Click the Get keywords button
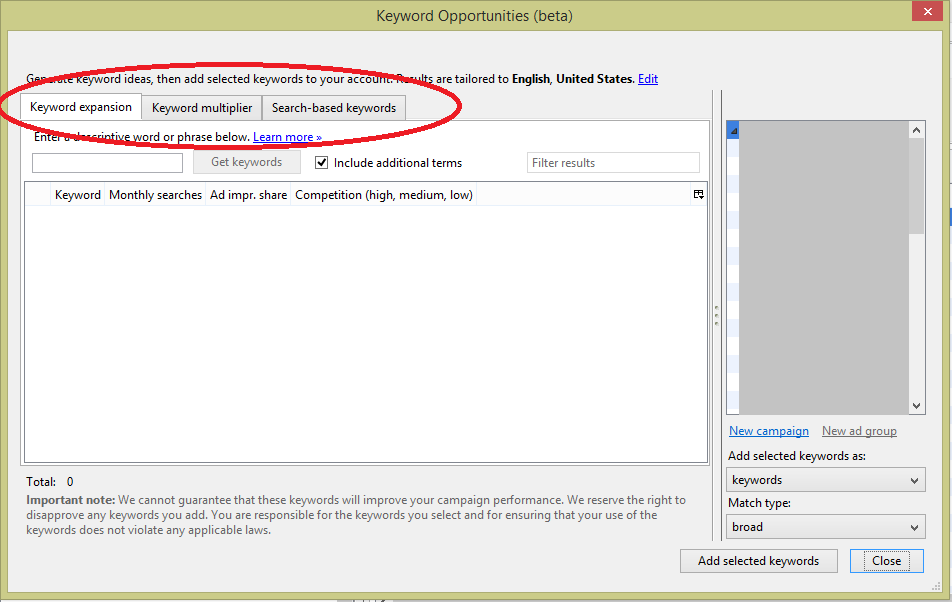952x602 pixels. point(246,162)
